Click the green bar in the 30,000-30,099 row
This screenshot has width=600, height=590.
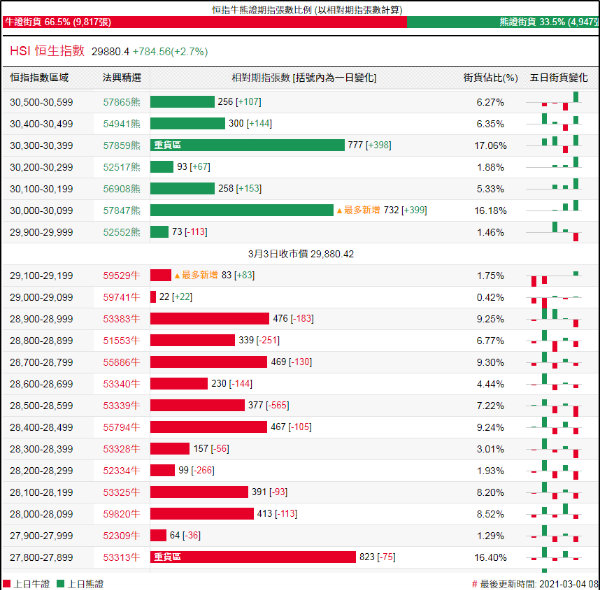coord(241,210)
